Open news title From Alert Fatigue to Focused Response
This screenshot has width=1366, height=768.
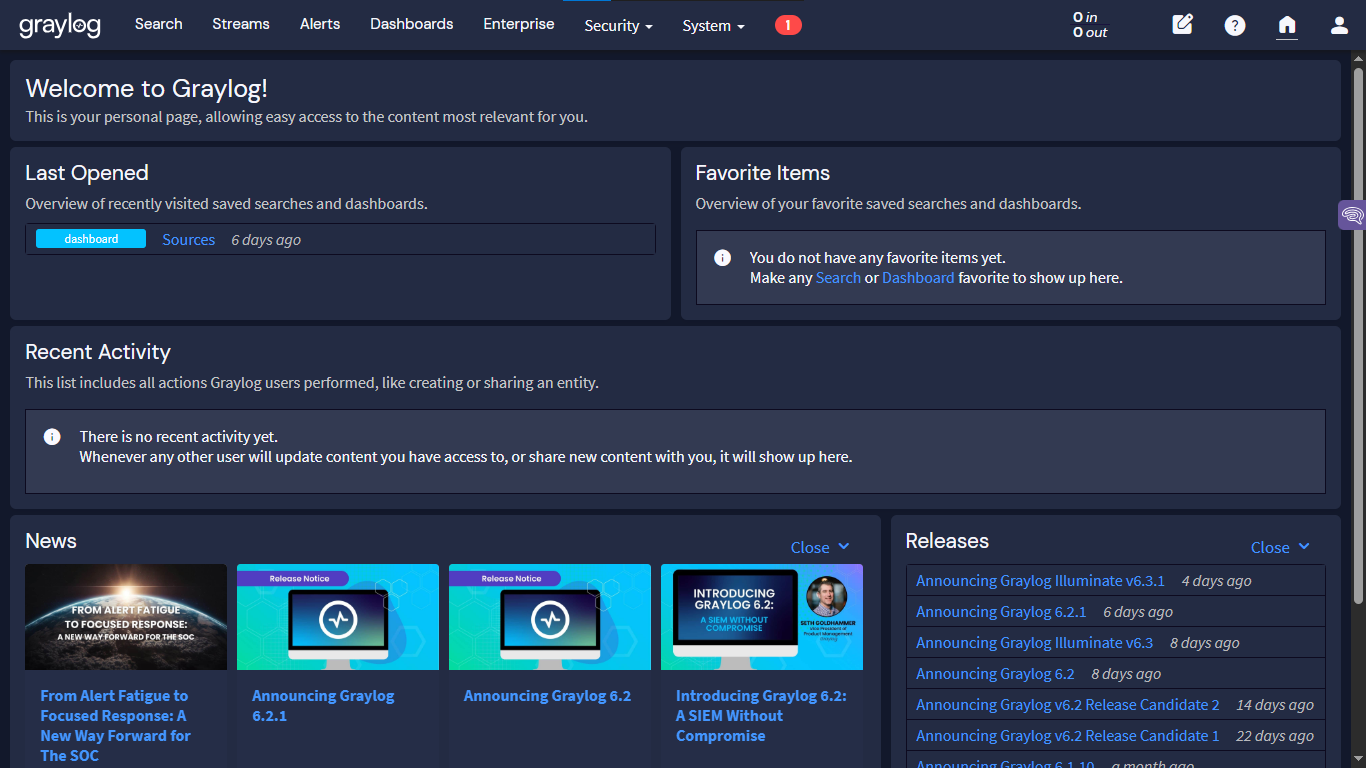click(116, 726)
